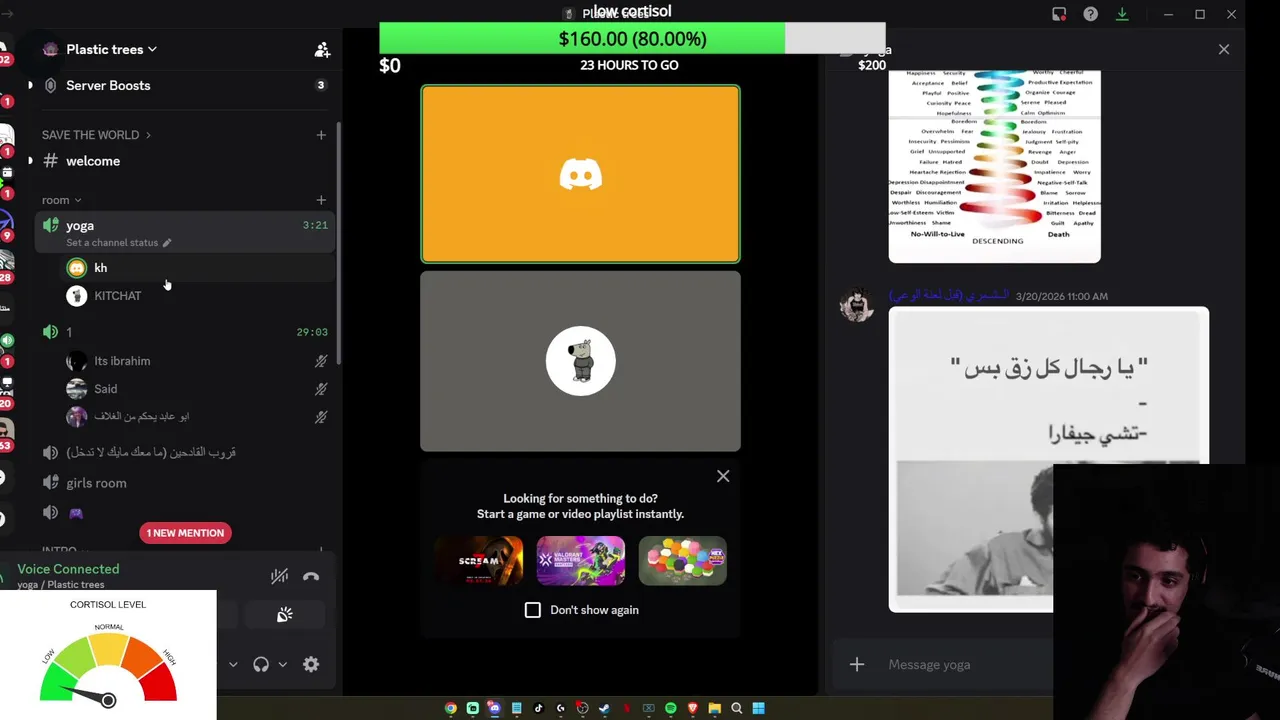This screenshot has height=720, width=1280.
Task: Select user Said in voice channel
Action: coord(105,389)
